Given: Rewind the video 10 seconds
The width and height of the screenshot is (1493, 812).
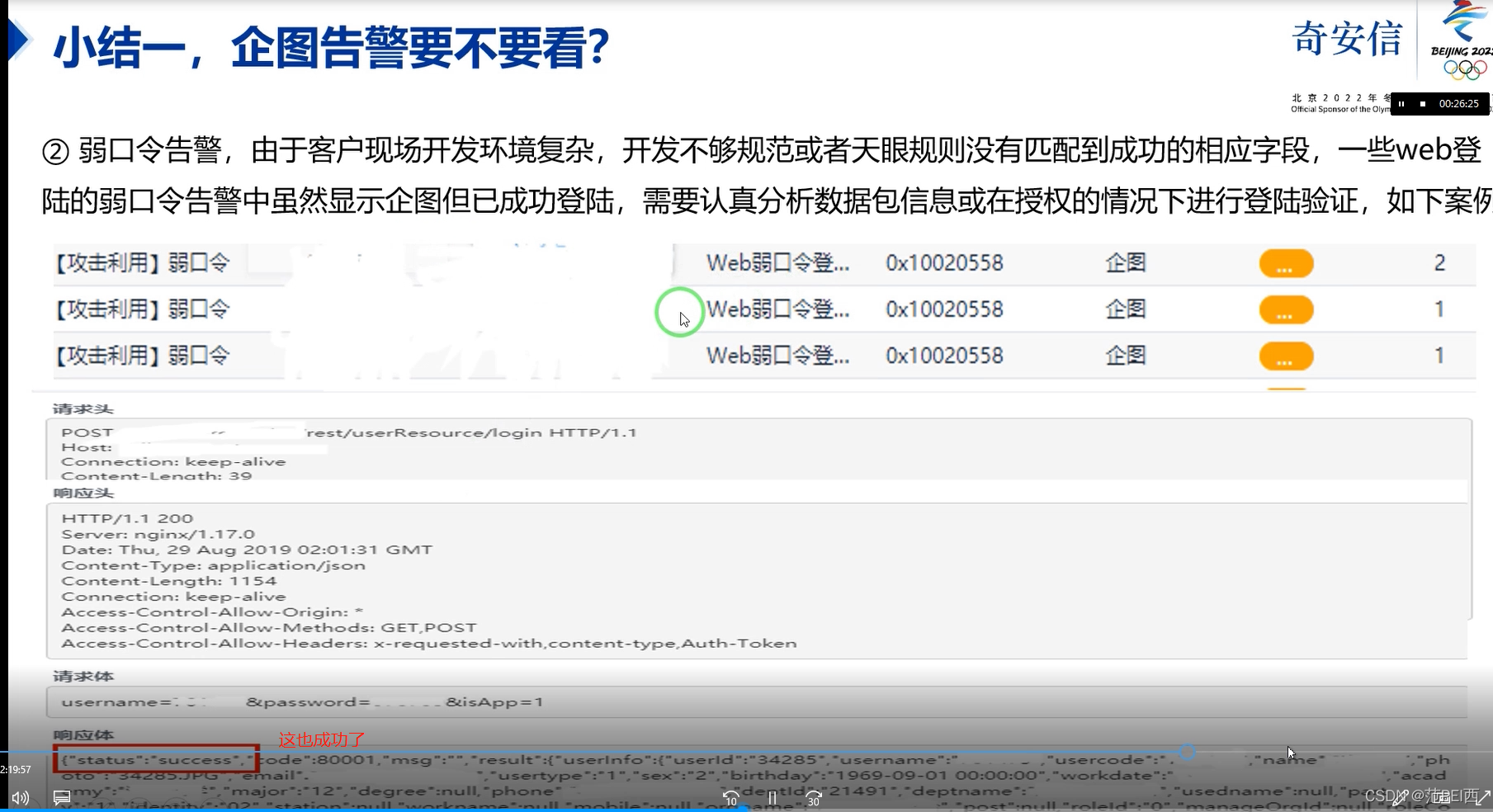Looking at the screenshot, I should pos(730,798).
